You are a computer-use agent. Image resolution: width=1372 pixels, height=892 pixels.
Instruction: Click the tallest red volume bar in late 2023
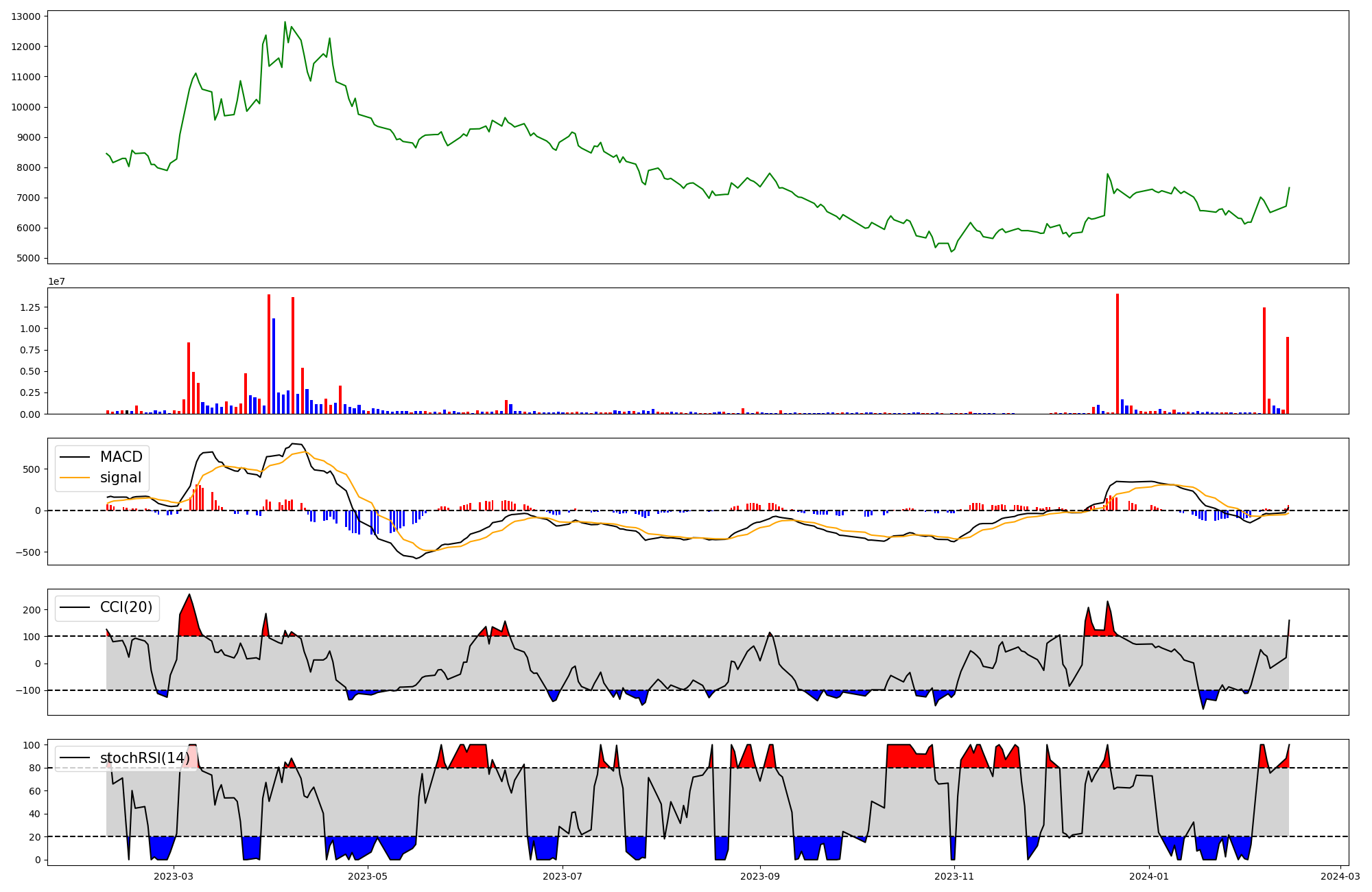[x=1117, y=353]
